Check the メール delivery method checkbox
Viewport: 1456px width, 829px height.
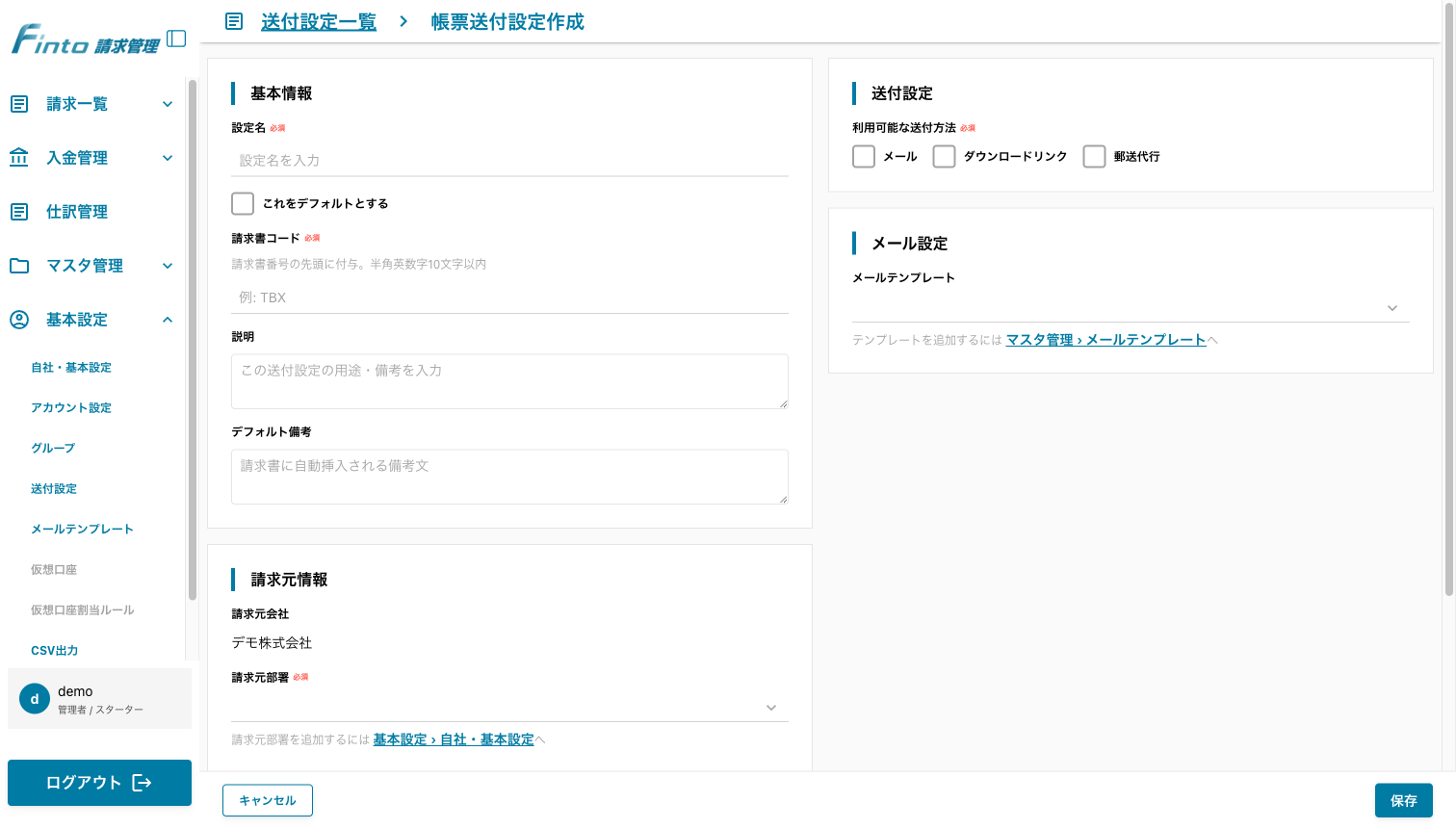[x=864, y=156]
